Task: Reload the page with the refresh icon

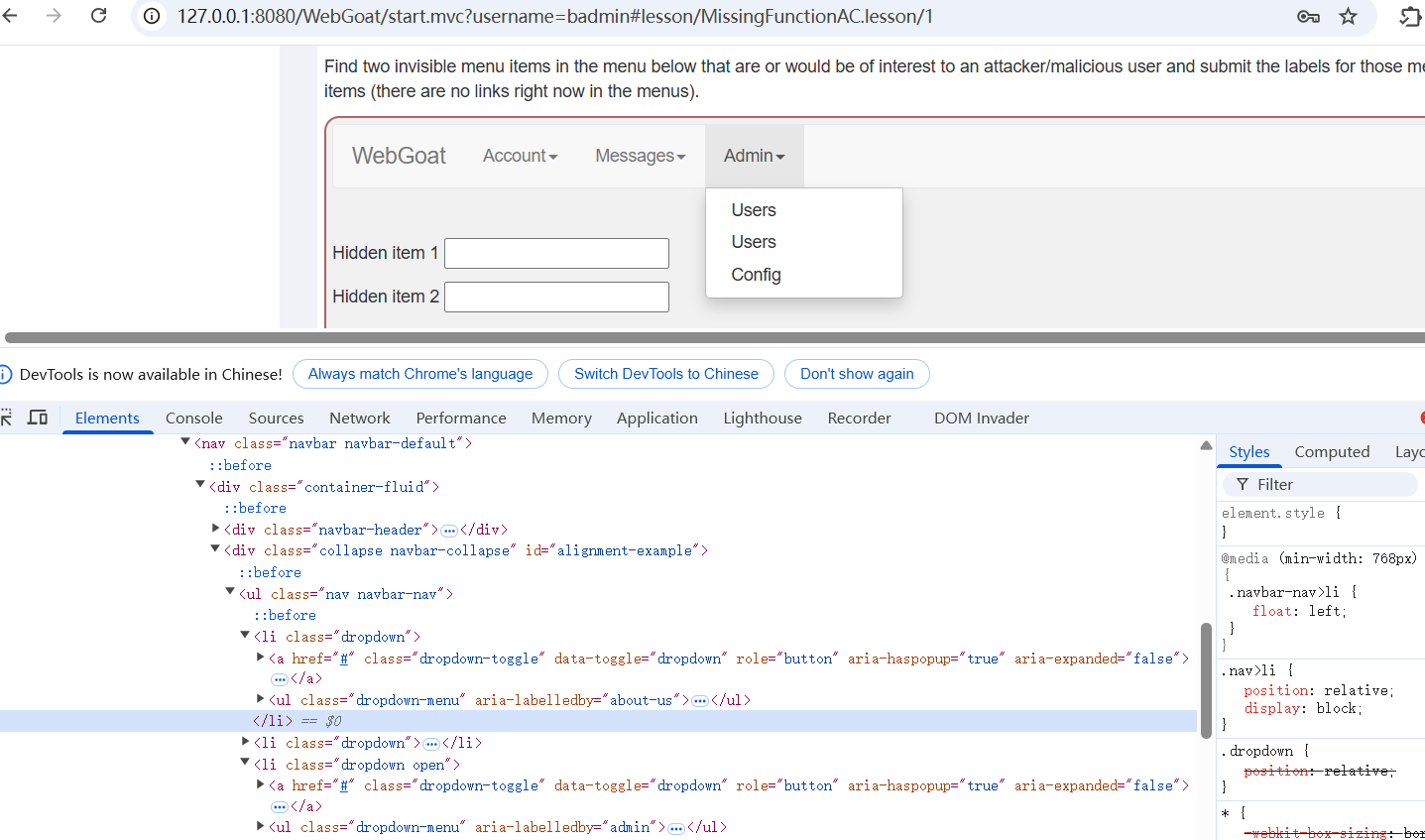Action: pyautogui.click(x=98, y=16)
